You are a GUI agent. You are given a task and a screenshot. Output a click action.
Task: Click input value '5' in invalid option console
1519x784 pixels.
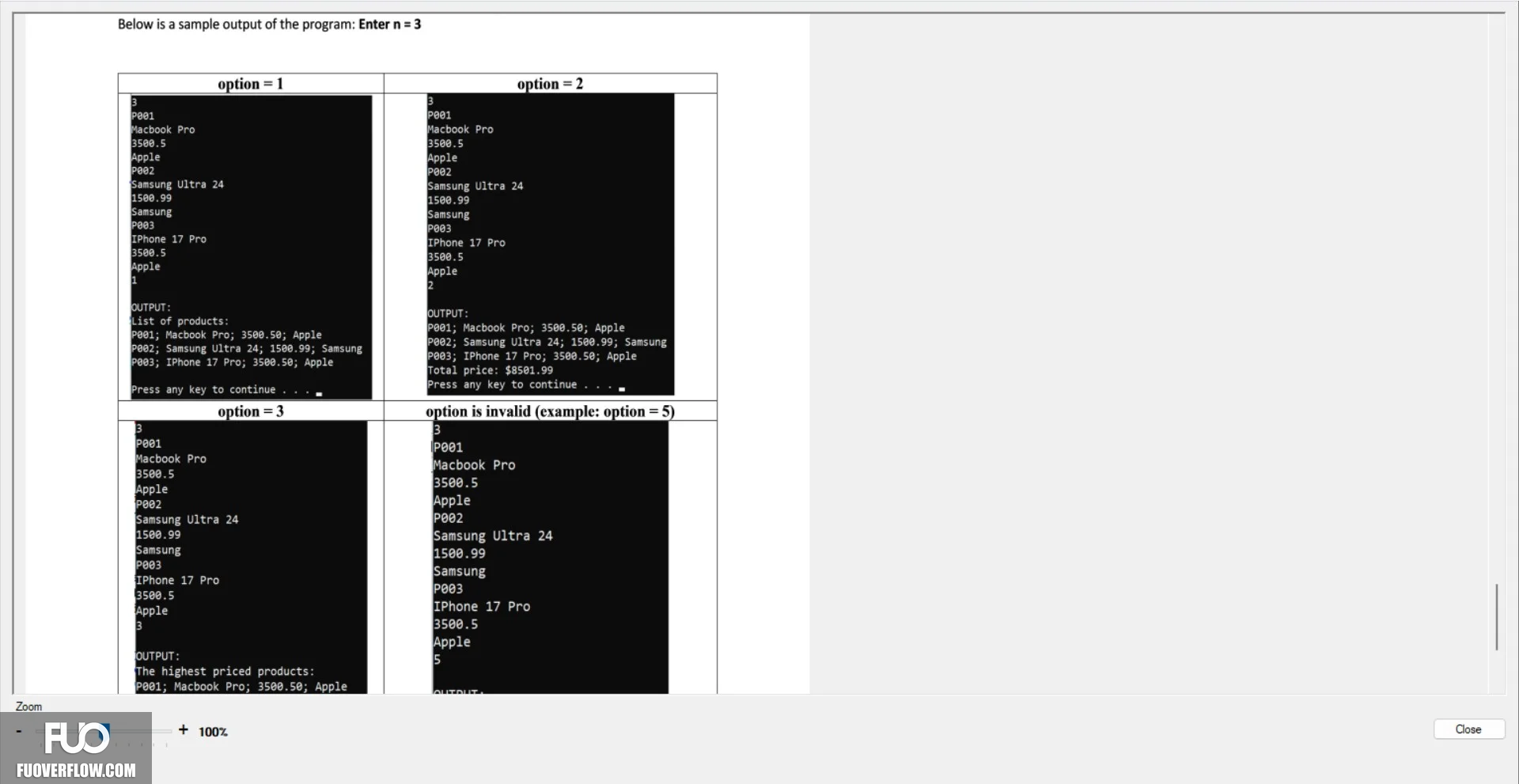(437, 660)
